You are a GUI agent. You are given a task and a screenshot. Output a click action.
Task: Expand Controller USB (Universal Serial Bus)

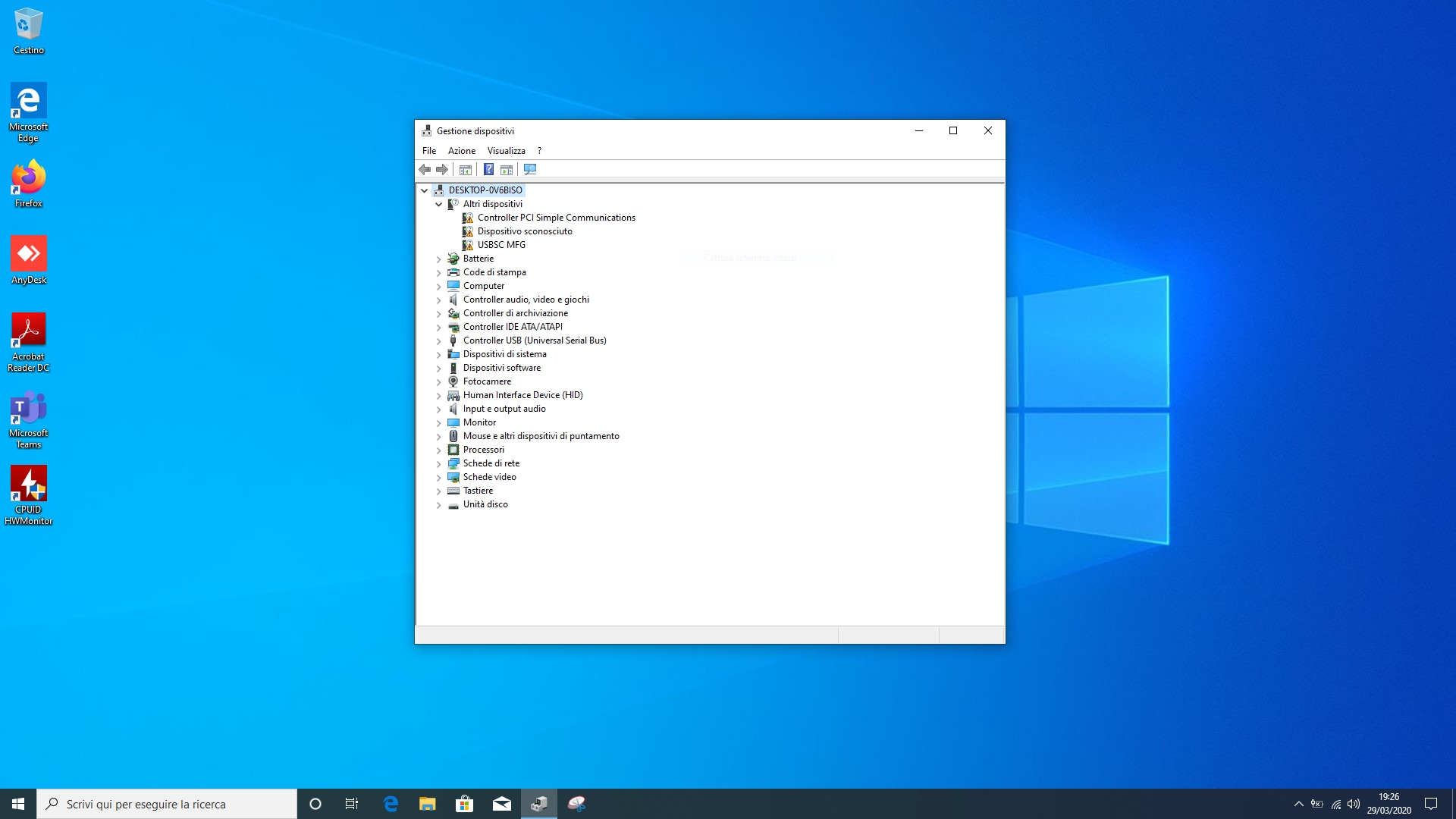(x=438, y=340)
